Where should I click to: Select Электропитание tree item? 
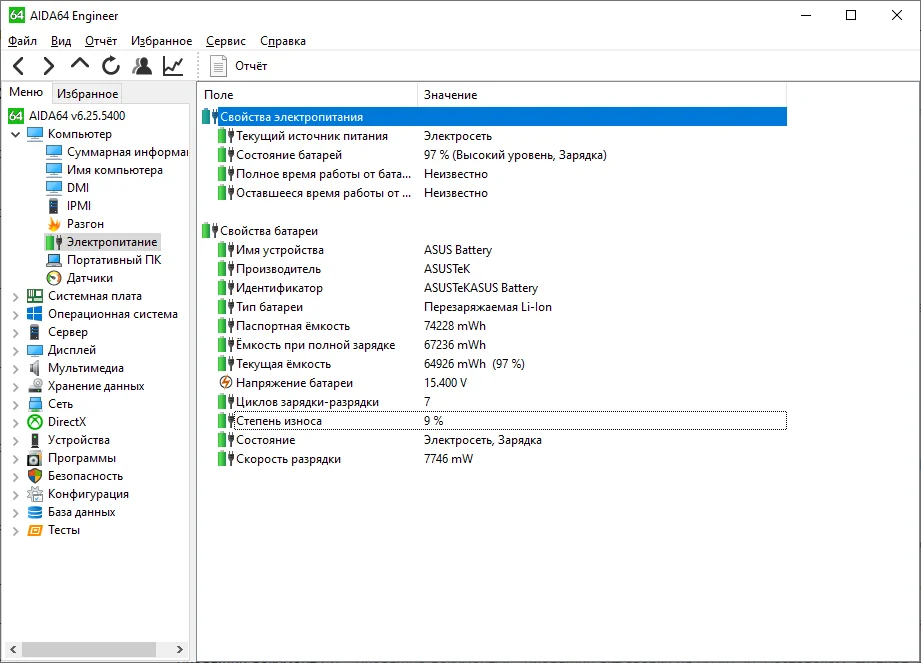tap(112, 242)
